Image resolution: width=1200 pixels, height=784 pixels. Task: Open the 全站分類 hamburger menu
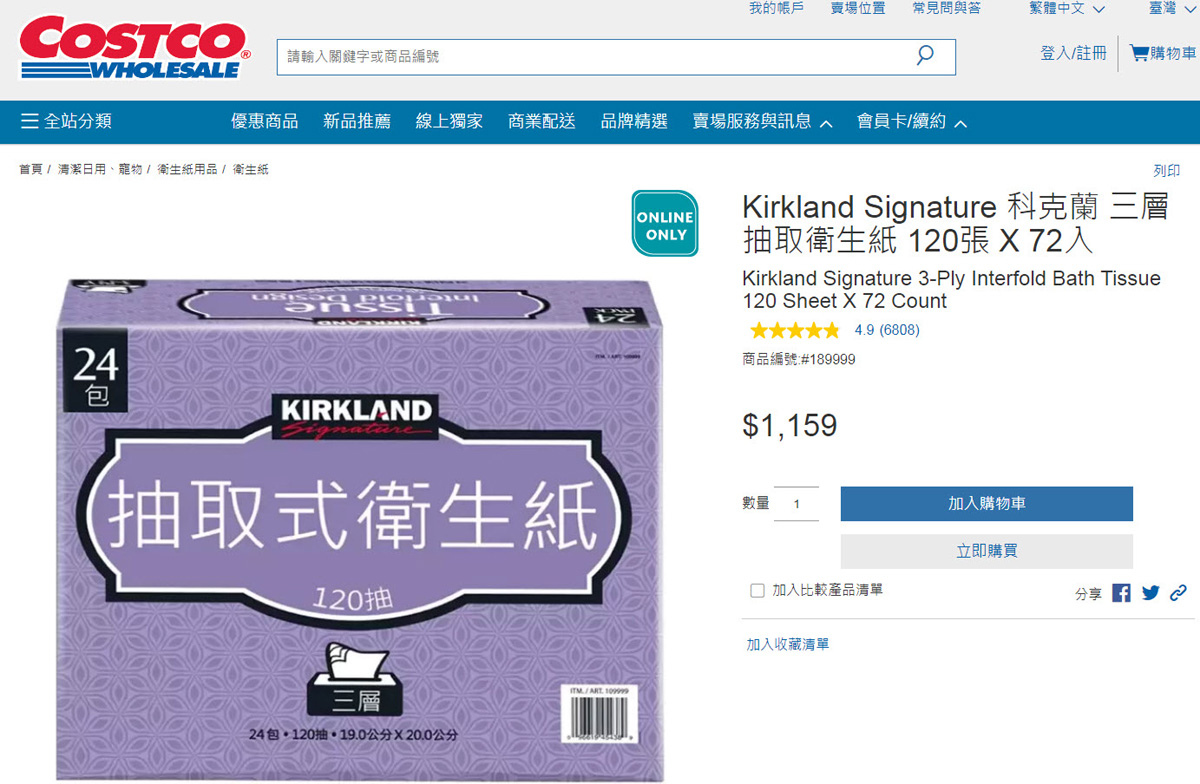pos(66,122)
